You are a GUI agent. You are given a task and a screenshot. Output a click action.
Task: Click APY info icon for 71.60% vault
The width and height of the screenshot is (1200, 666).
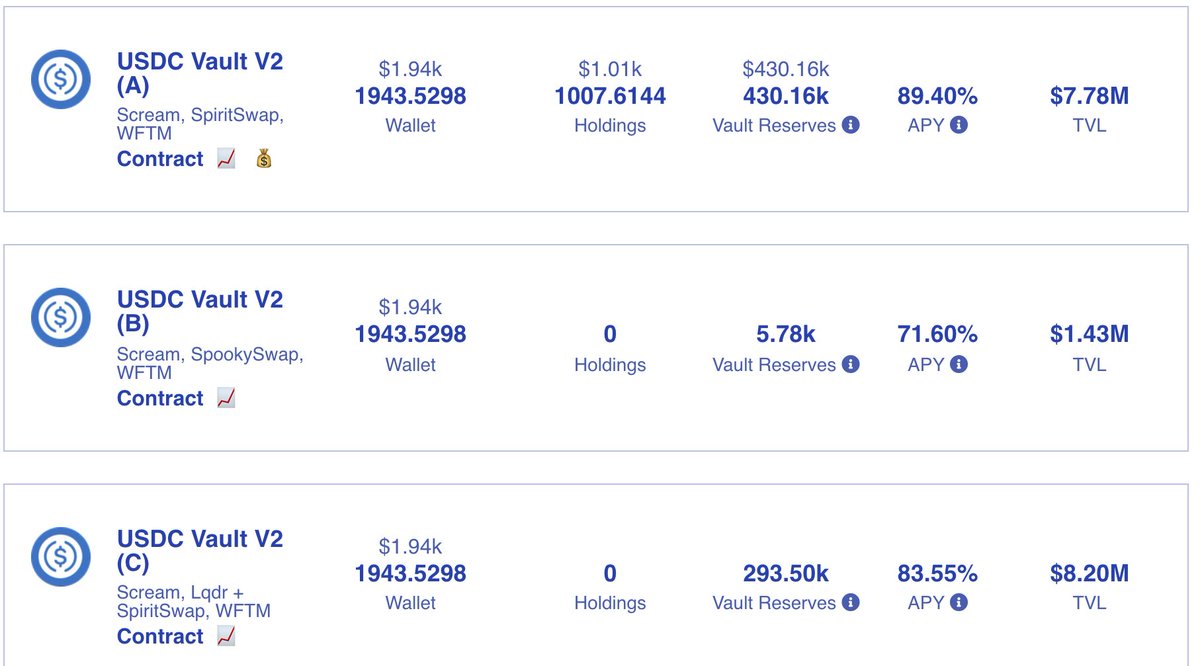[x=959, y=365]
